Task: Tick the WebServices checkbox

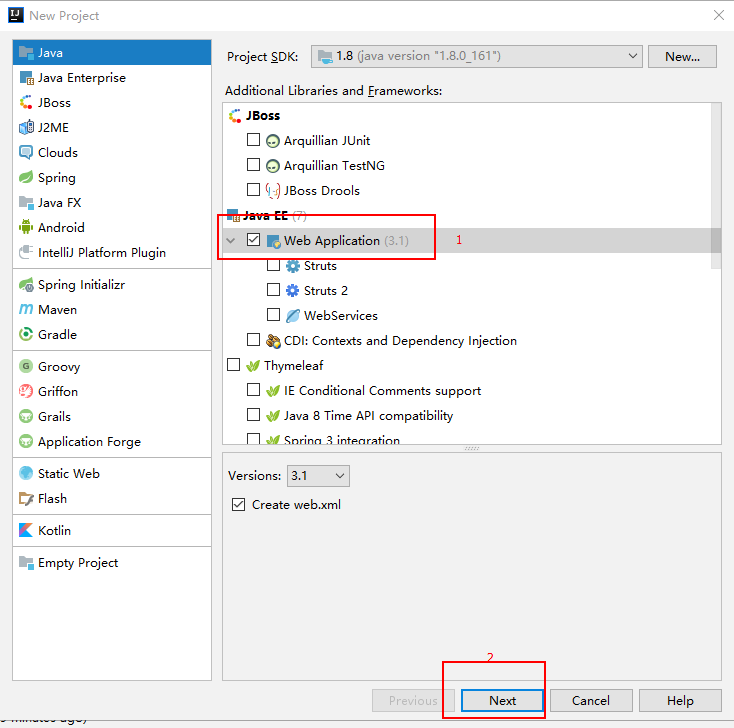Action: pos(273,314)
